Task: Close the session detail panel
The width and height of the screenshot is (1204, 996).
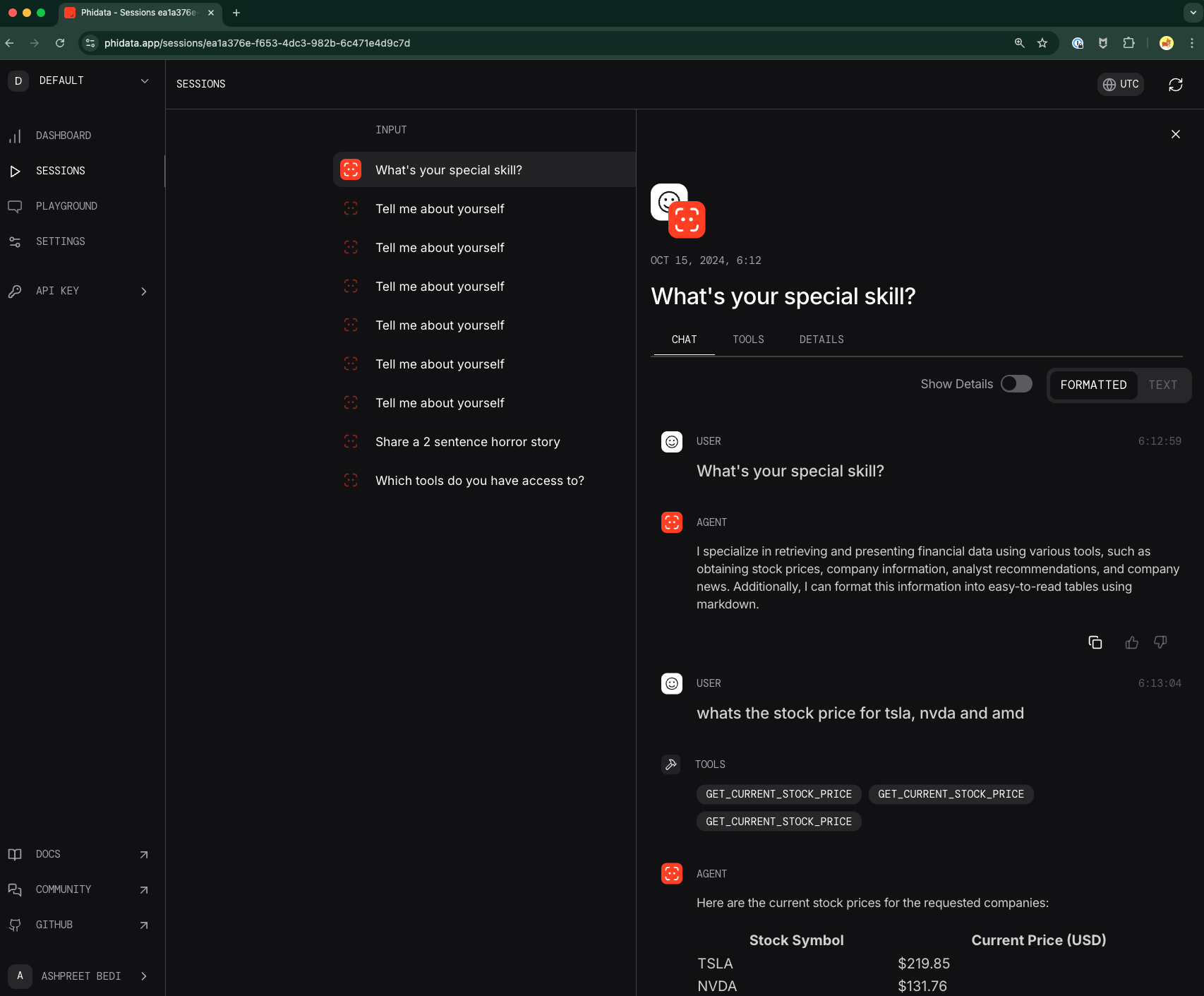Action: coord(1175,134)
